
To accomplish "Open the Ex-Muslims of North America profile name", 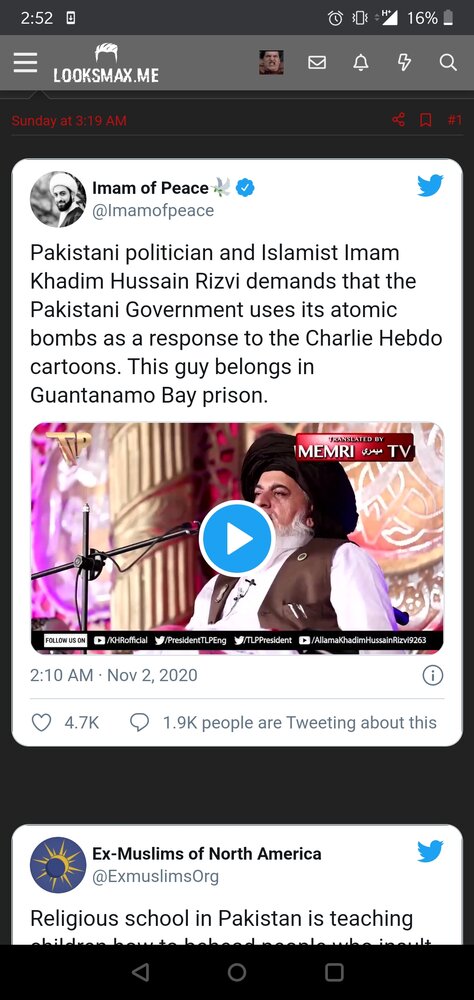I will (207, 853).
